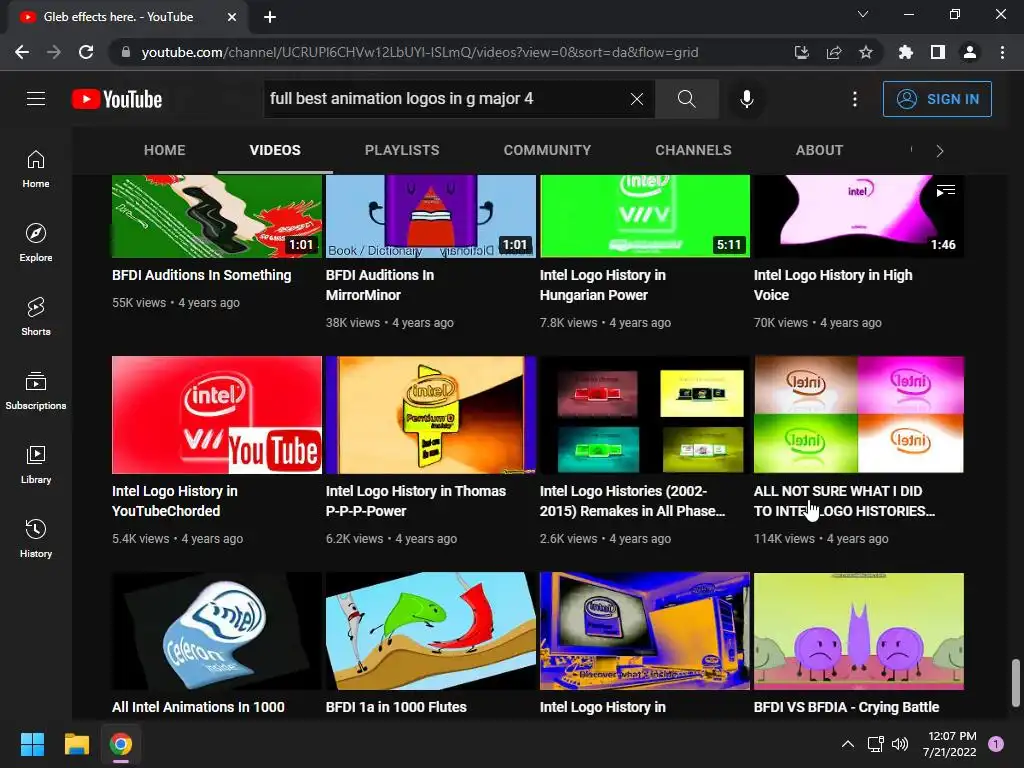The width and height of the screenshot is (1024, 768).
Task: Open Intel Logo History in YouTubeChorded thumbnail
Action: (x=217, y=415)
